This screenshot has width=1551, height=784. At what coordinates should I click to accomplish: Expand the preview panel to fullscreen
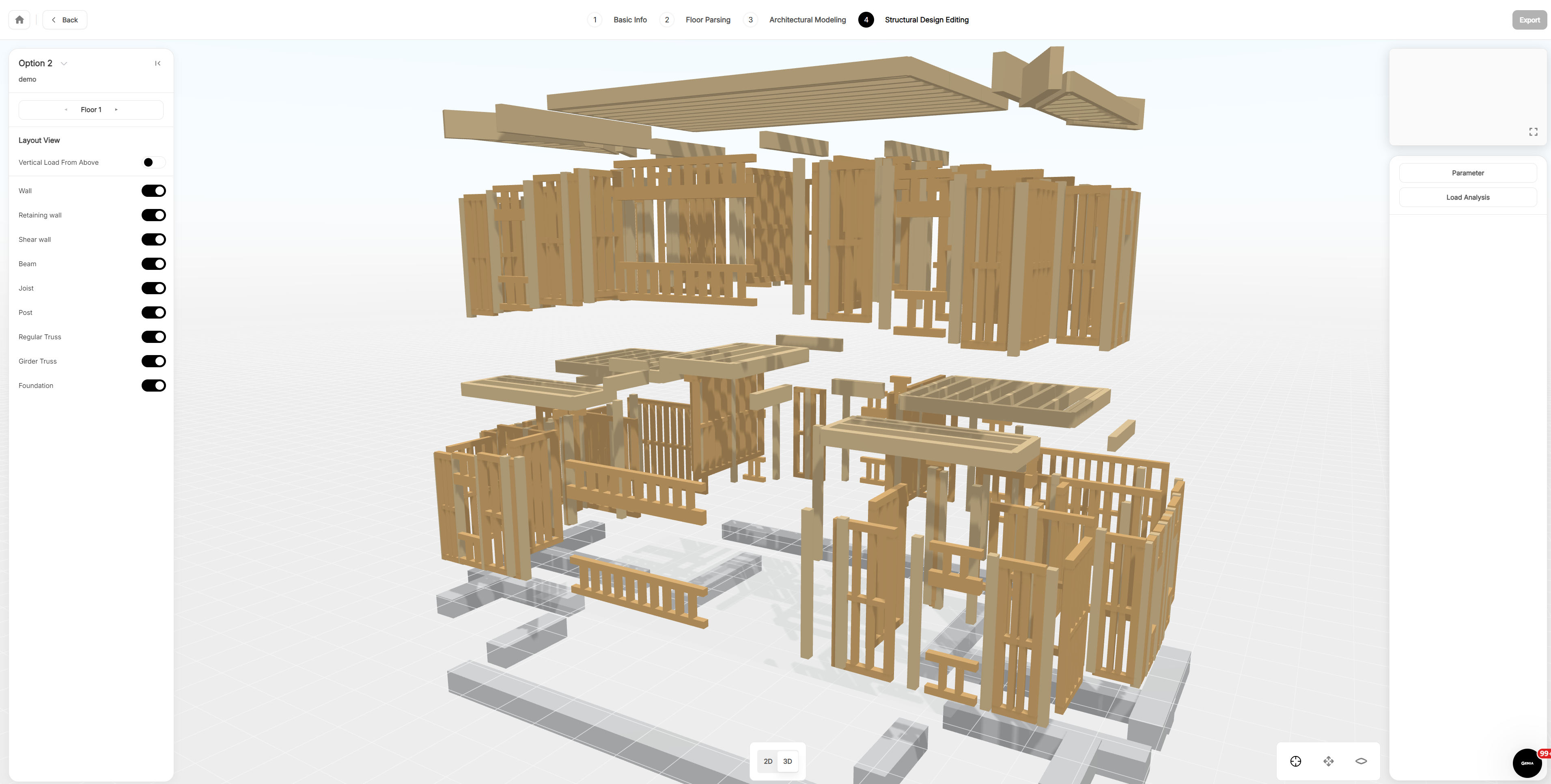(1533, 132)
